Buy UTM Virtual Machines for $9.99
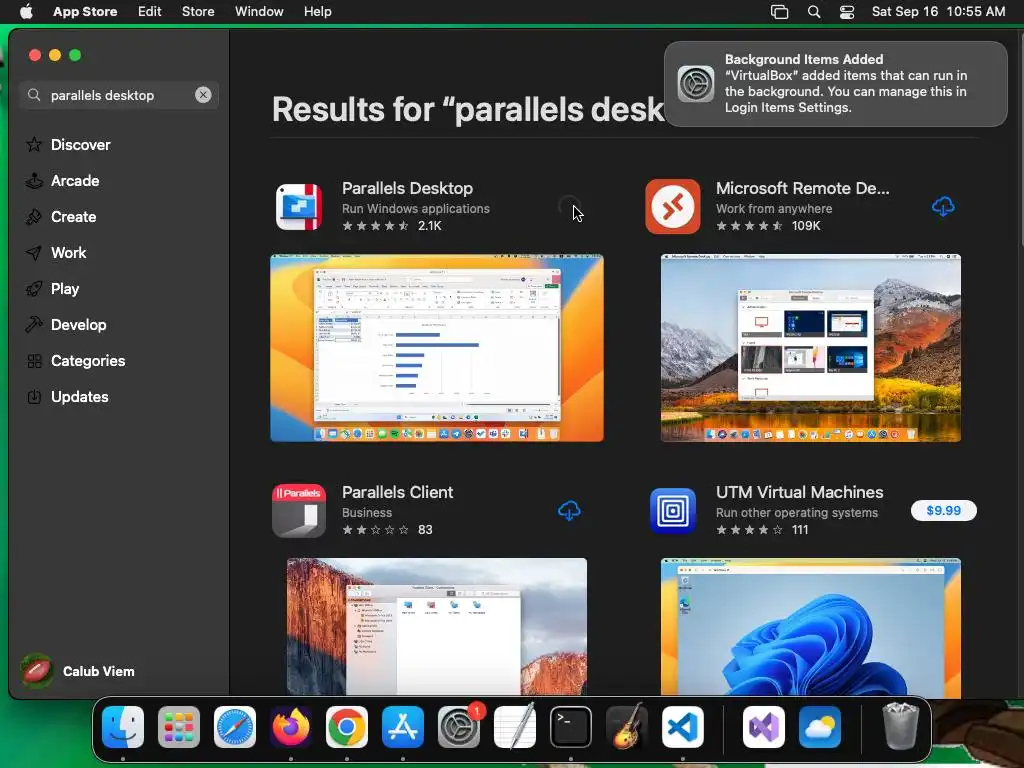Screen dimensions: 1024x768 943,511
